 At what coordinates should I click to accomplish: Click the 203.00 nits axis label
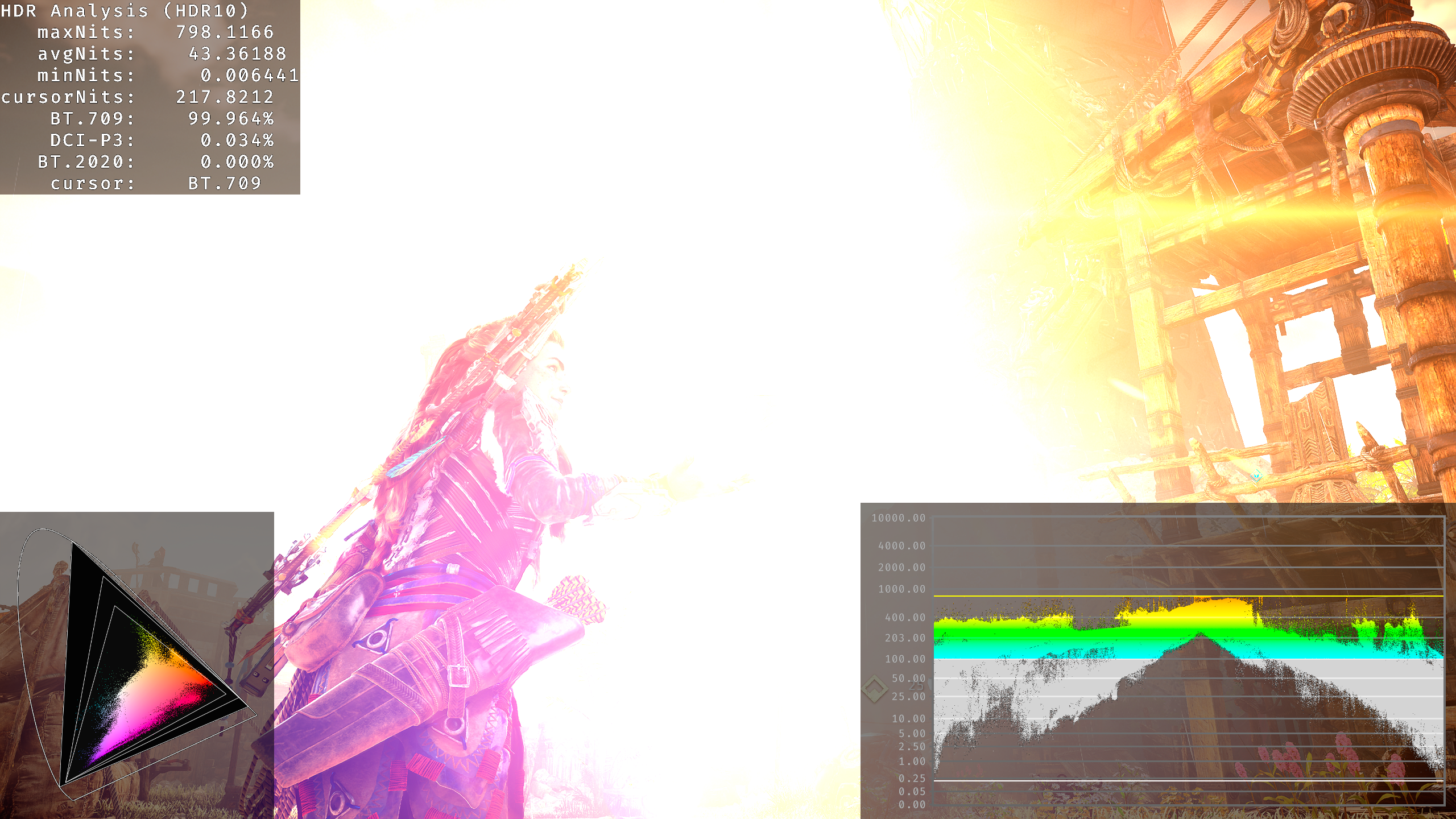click(905, 638)
